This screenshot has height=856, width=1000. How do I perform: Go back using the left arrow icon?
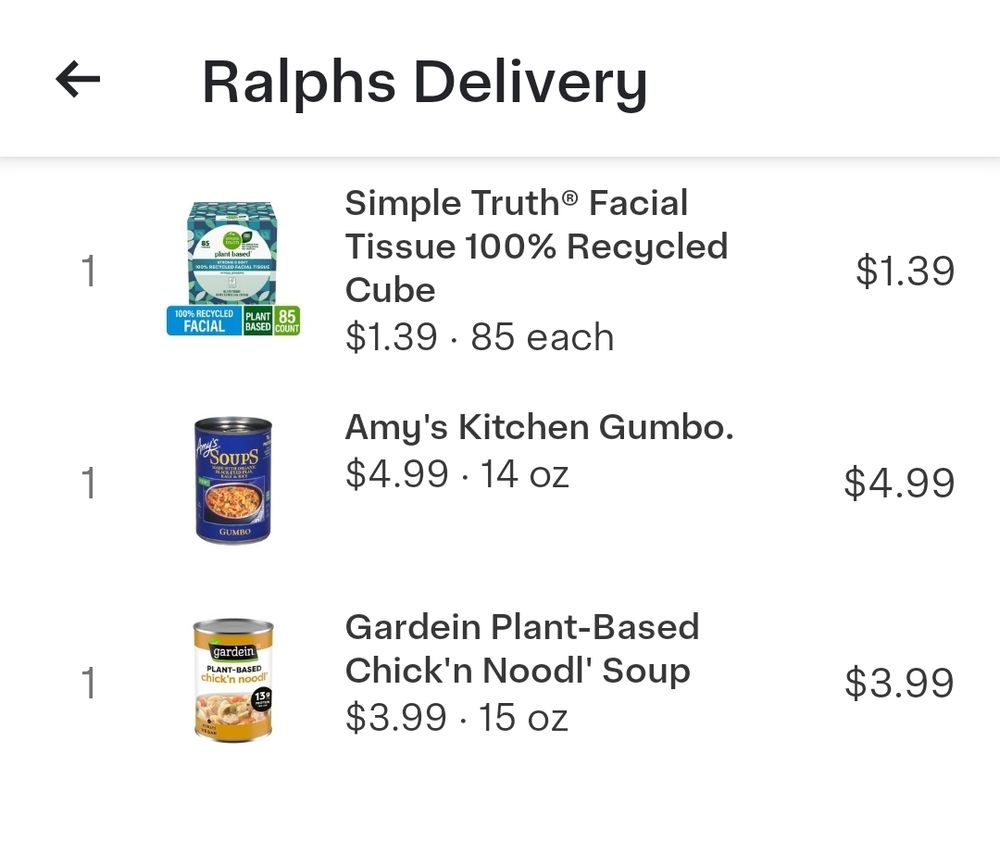[x=78, y=80]
